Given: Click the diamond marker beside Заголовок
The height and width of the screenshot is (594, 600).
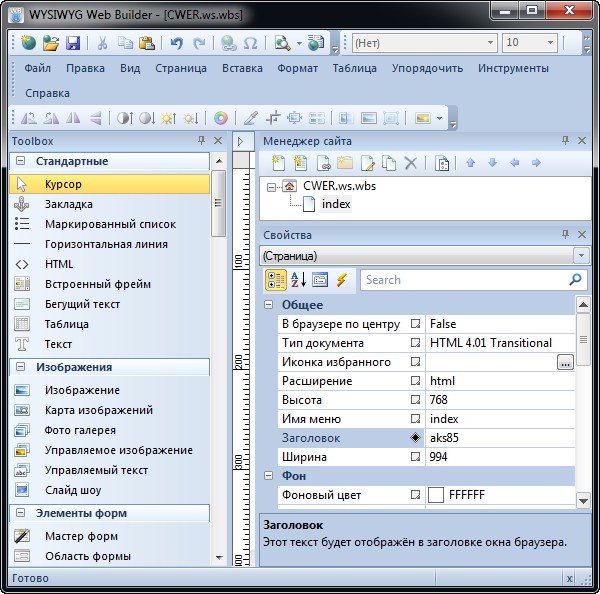Looking at the screenshot, I should (x=415, y=437).
